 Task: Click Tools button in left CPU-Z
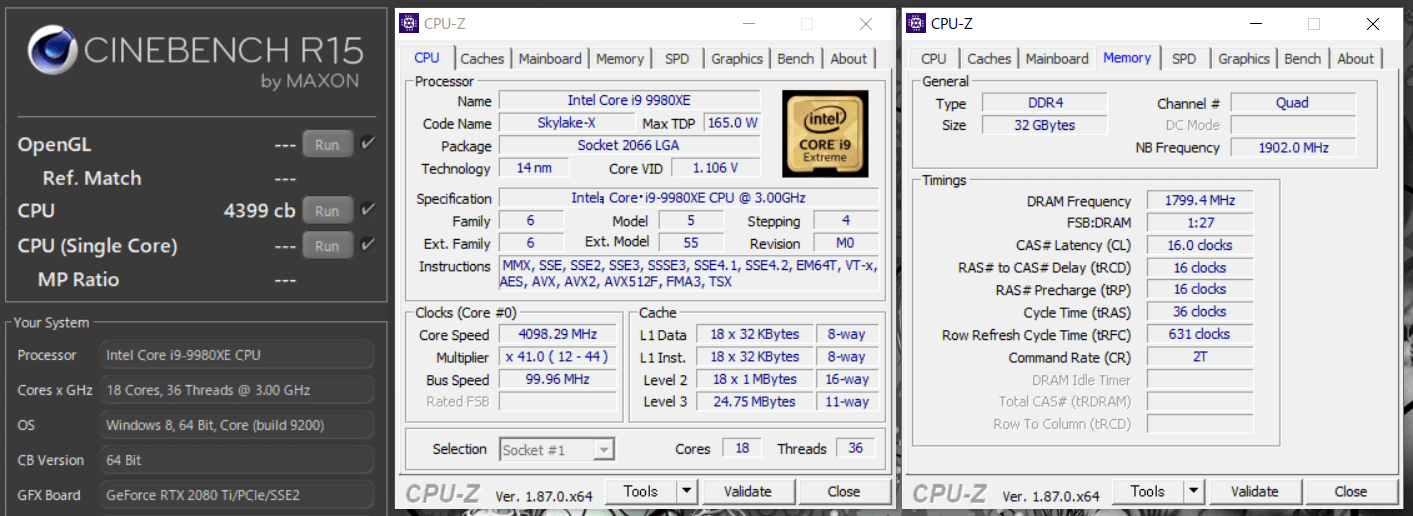pyautogui.click(x=641, y=491)
